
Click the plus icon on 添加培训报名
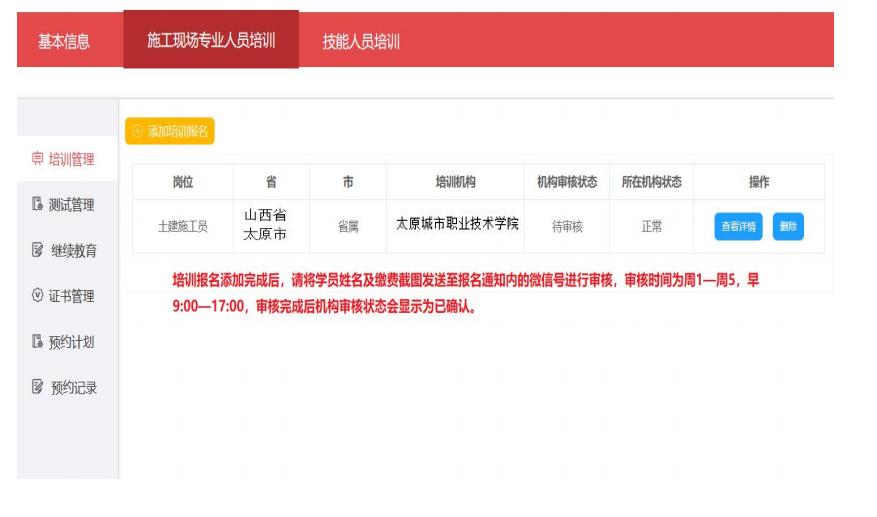(x=137, y=131)
